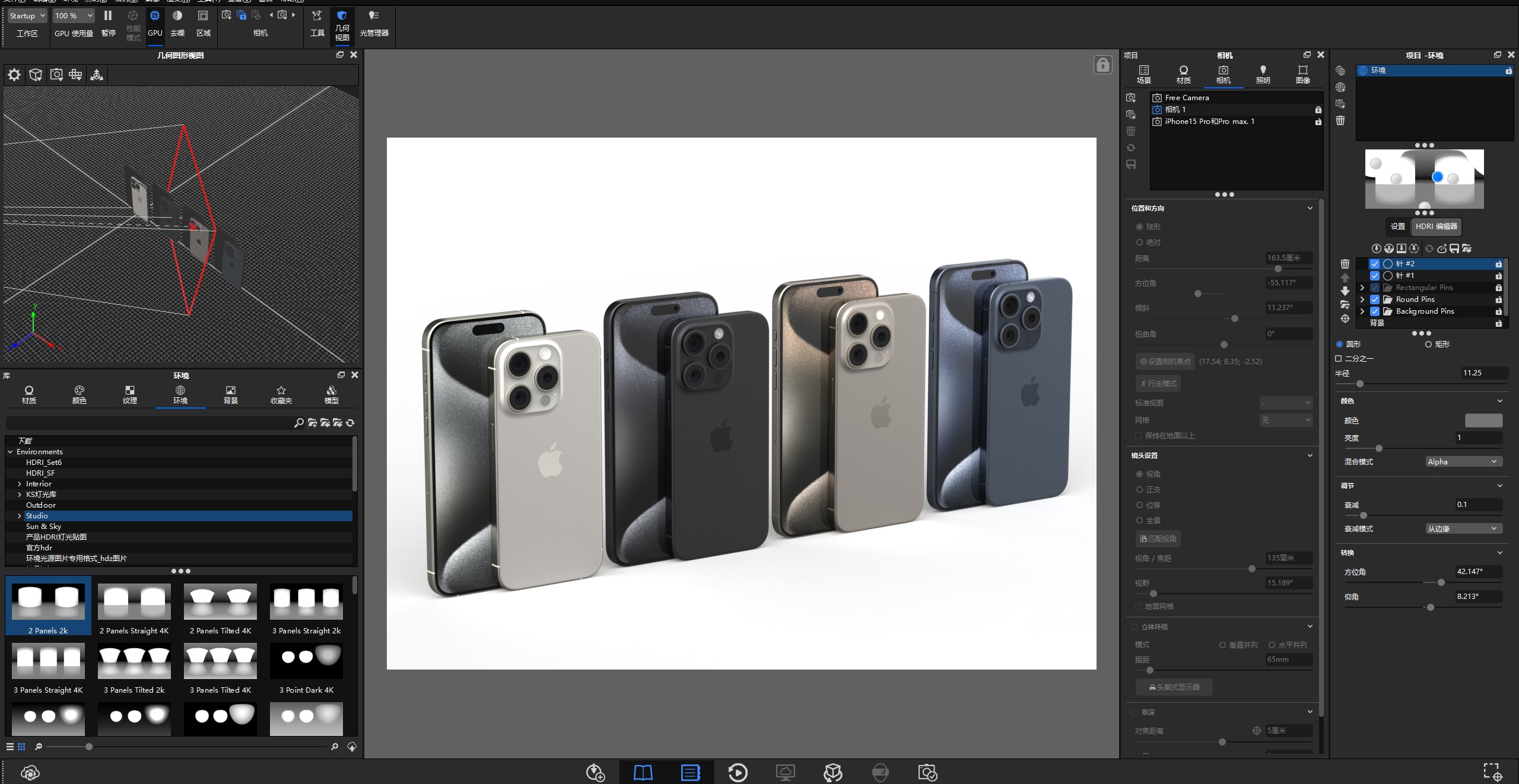1519x784 pixels.
Task: Select the 矩形 radio button
Action: click(1428, 345)
